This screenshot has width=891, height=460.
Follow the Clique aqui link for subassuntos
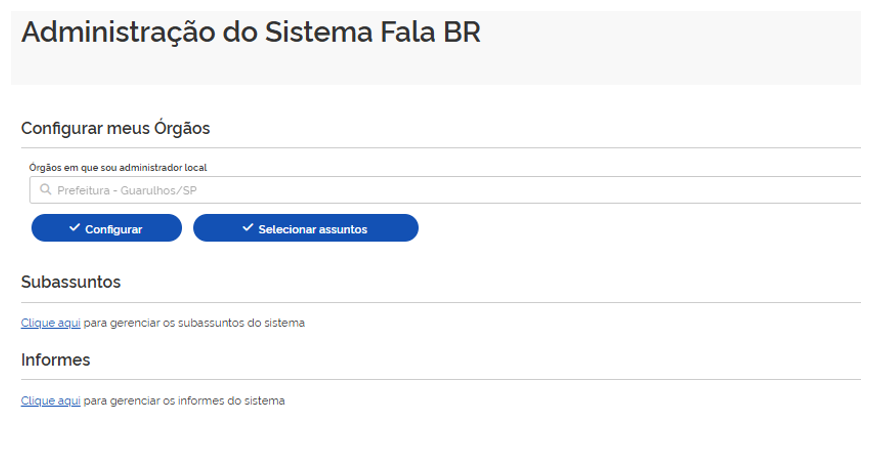click(51, 323)
